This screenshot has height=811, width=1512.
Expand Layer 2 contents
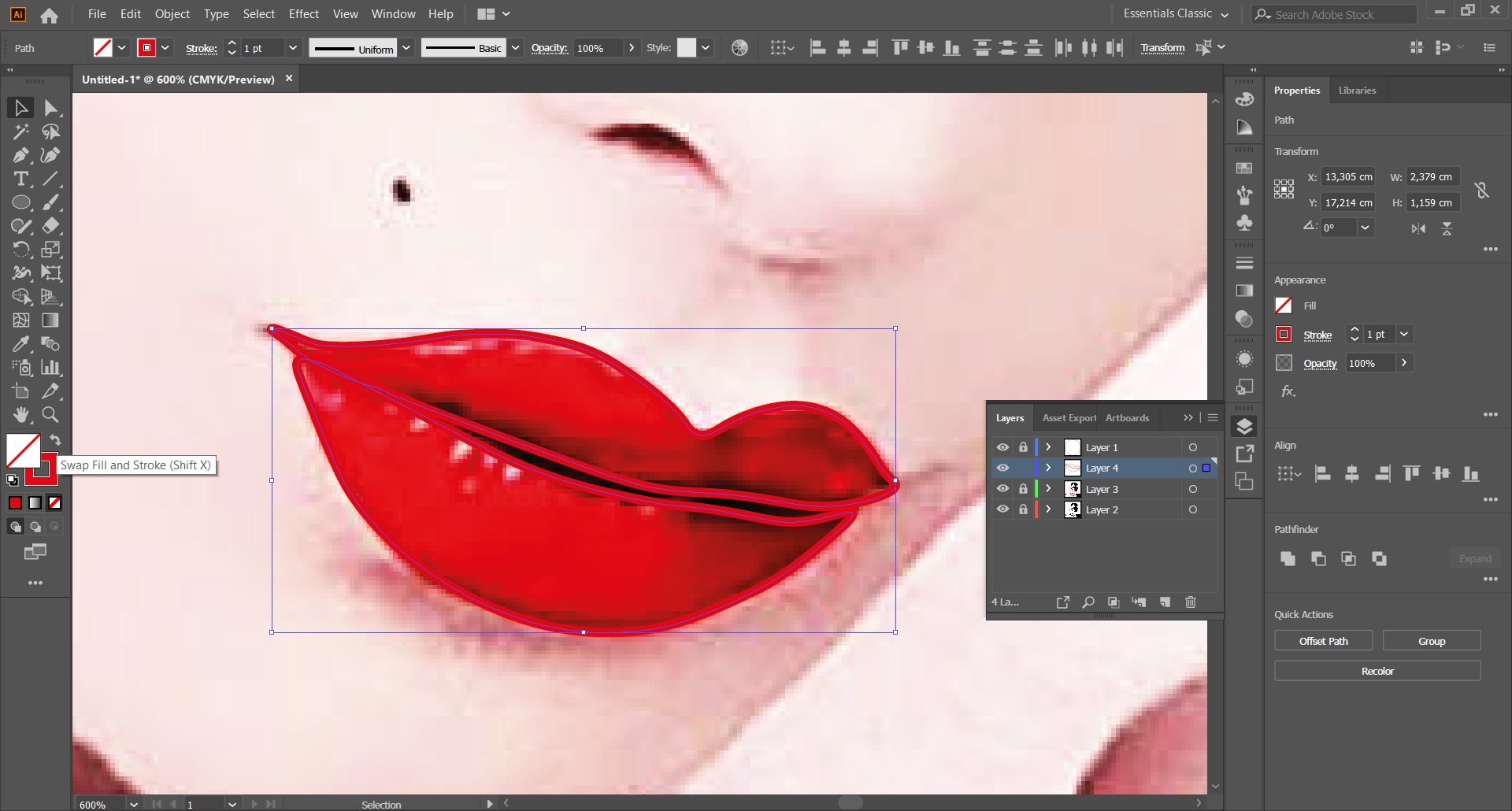coord(1048,509)
